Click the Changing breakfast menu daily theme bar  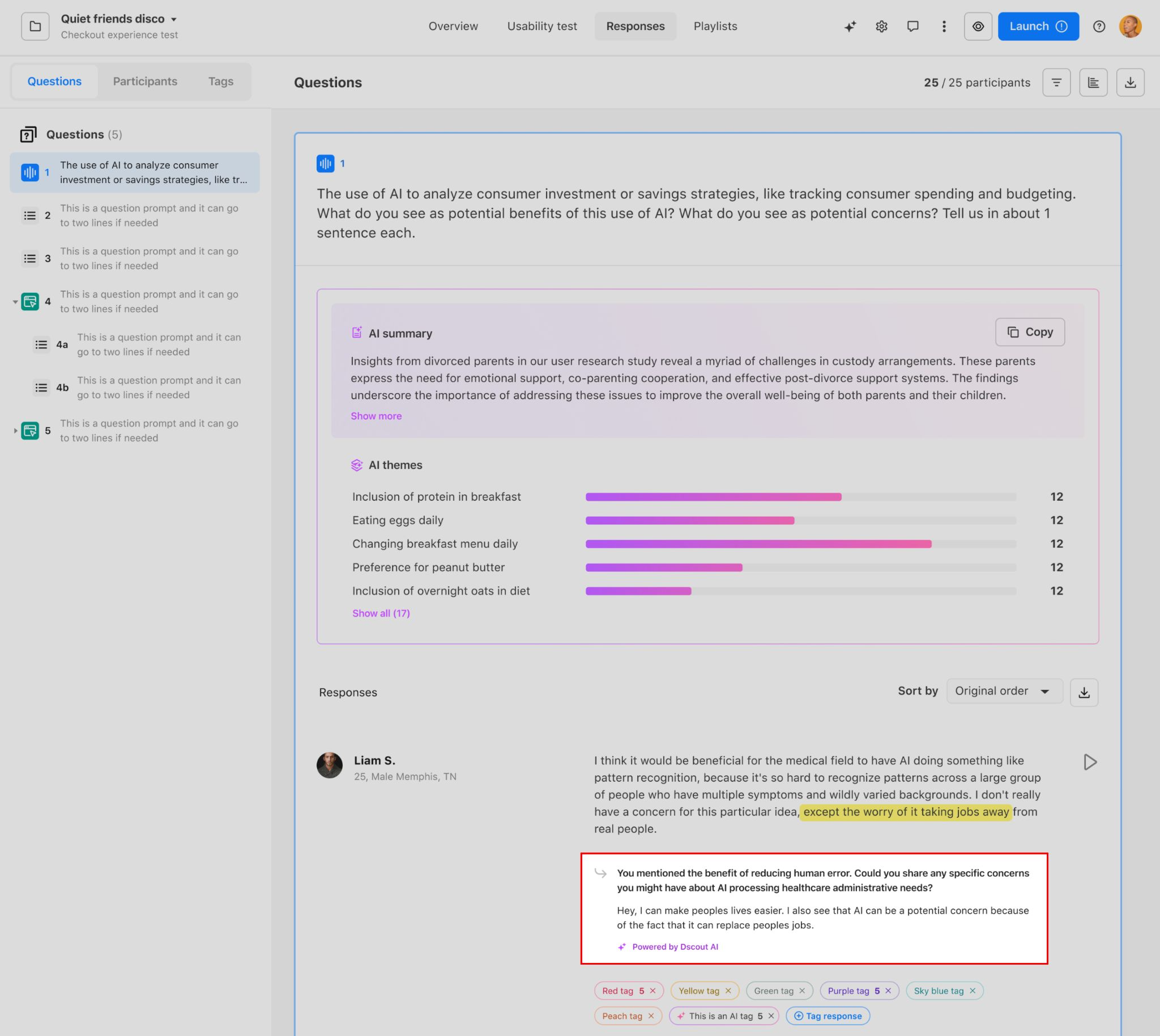[758, 544]
